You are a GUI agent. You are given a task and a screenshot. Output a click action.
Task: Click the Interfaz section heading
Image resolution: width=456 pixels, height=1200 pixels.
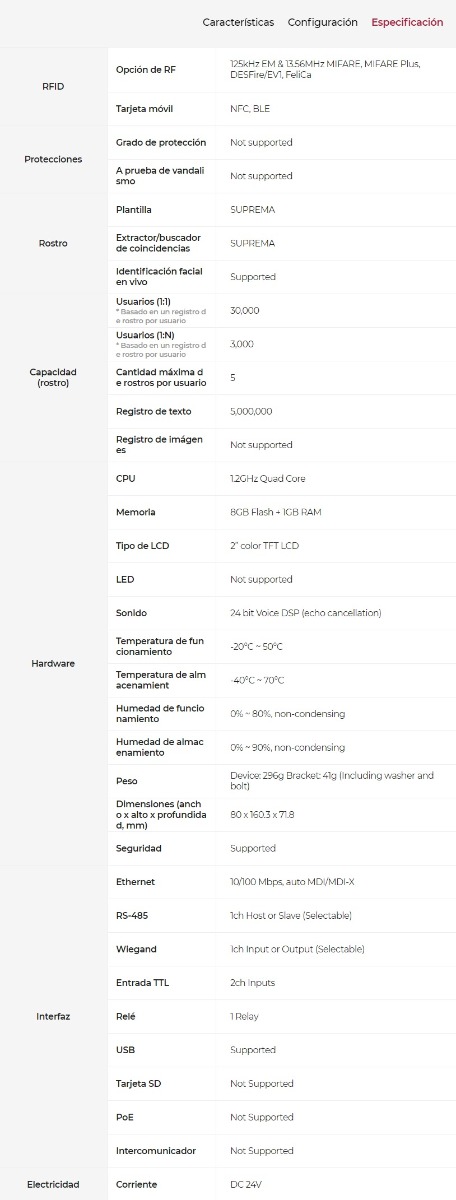pyautogui.click(x=54, y=1016)
